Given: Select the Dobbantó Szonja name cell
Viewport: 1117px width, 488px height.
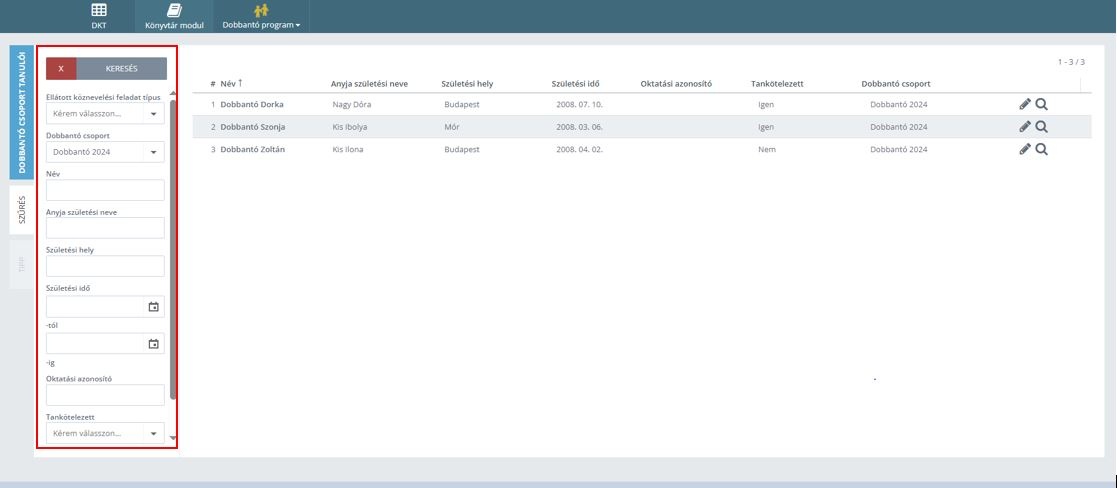Looking at the screenshot, I should pos(253,127).
